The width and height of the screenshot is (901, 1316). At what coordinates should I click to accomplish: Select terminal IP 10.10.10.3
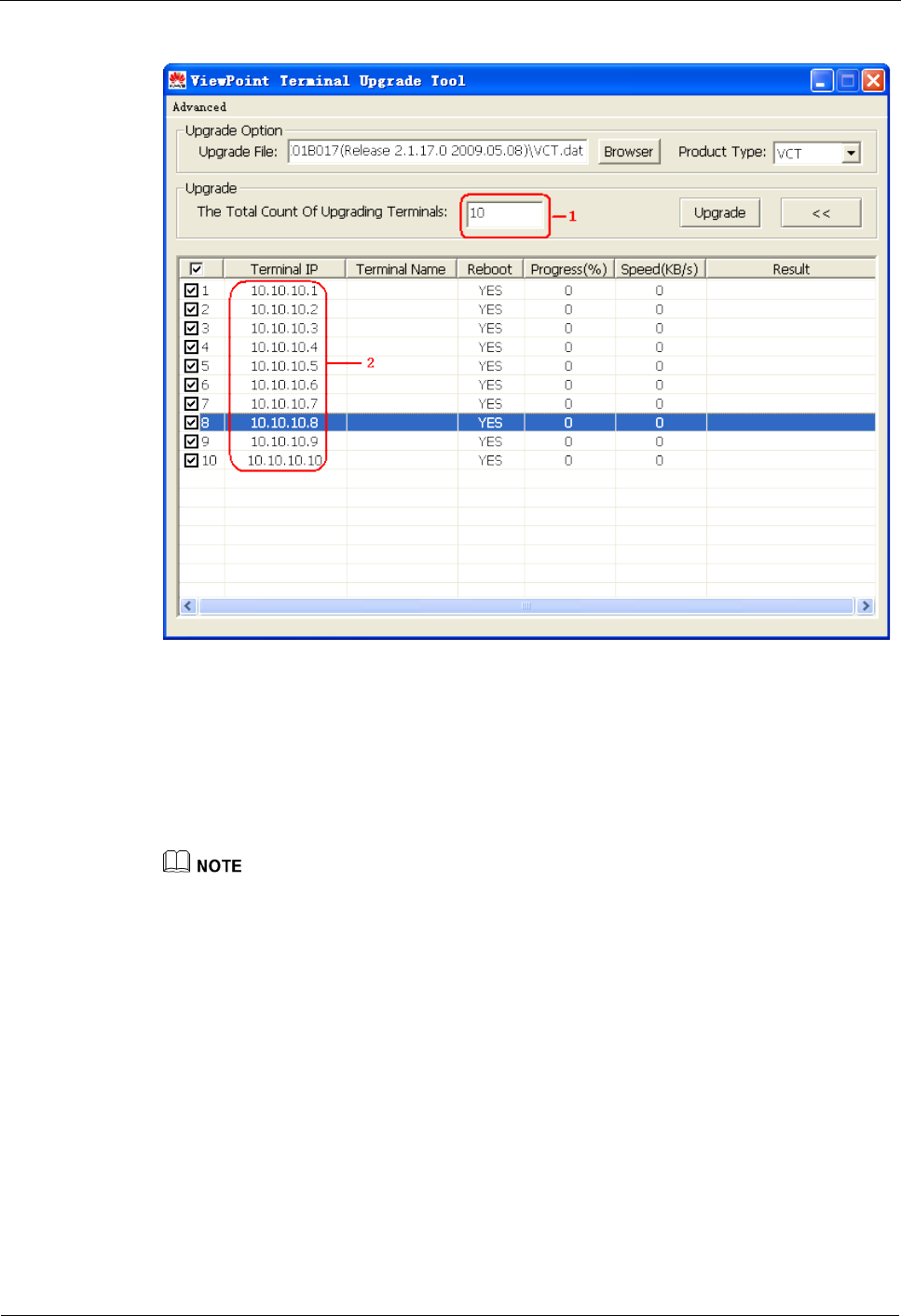click(284, 328)
